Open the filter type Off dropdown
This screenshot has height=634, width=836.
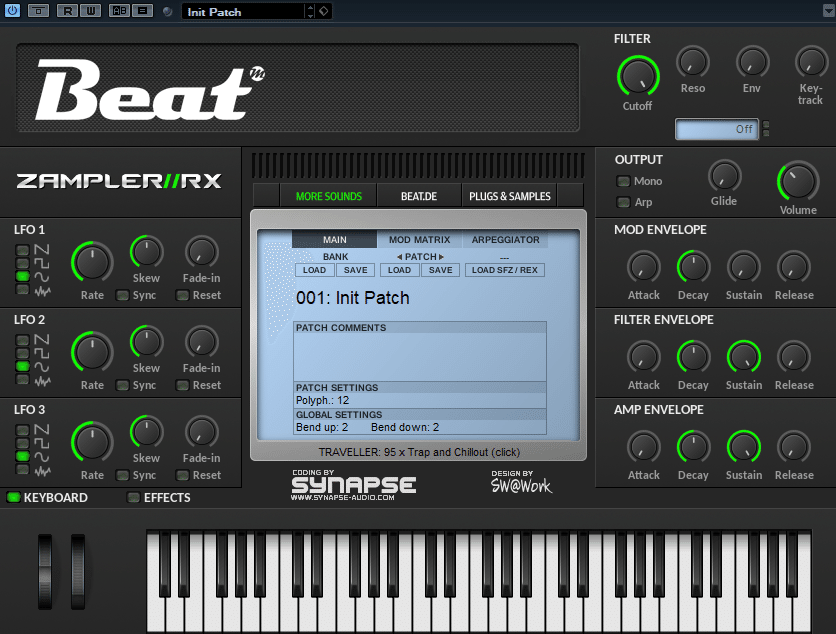click(717, 129)
